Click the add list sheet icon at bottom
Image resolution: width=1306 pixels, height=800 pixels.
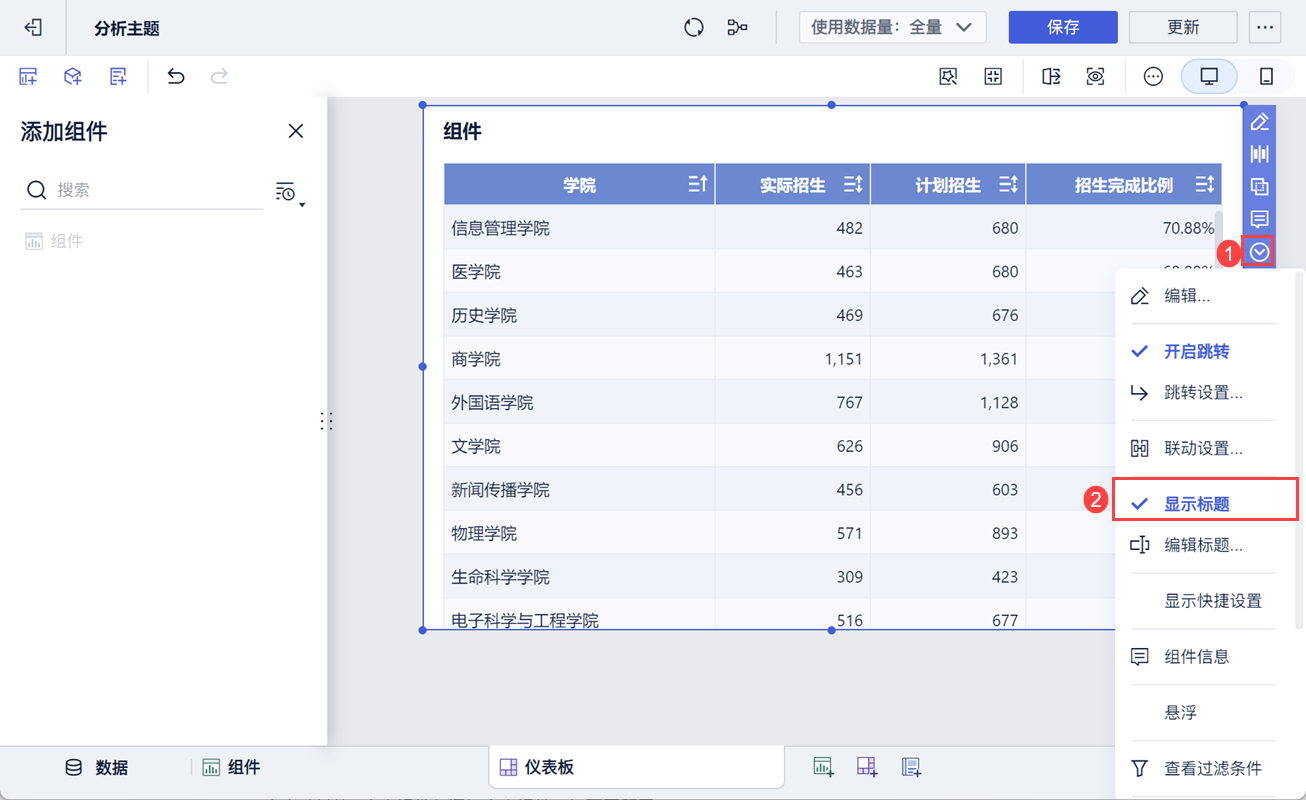911,767
